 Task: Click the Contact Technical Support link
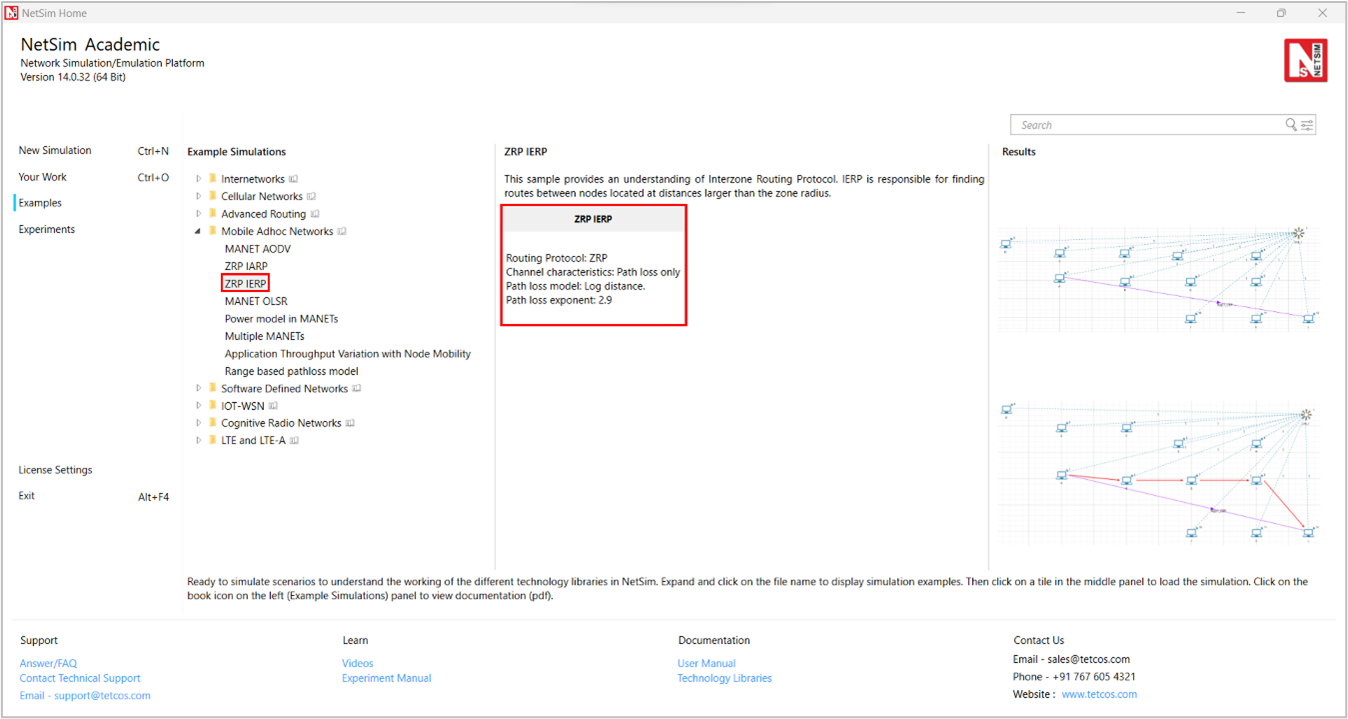click(80, 678)
